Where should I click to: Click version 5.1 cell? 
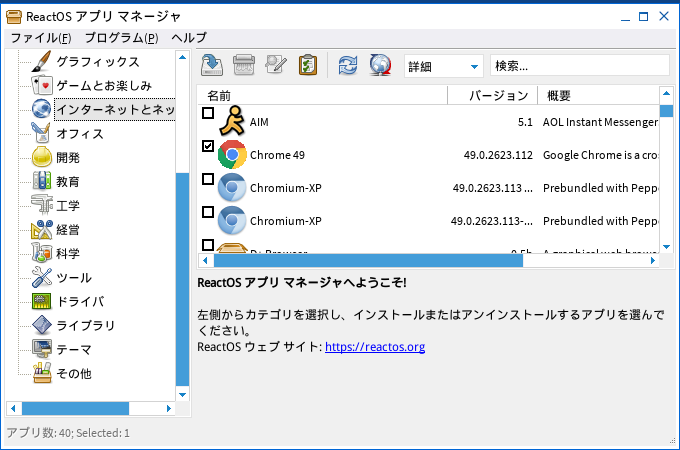[x=525, y=122]
